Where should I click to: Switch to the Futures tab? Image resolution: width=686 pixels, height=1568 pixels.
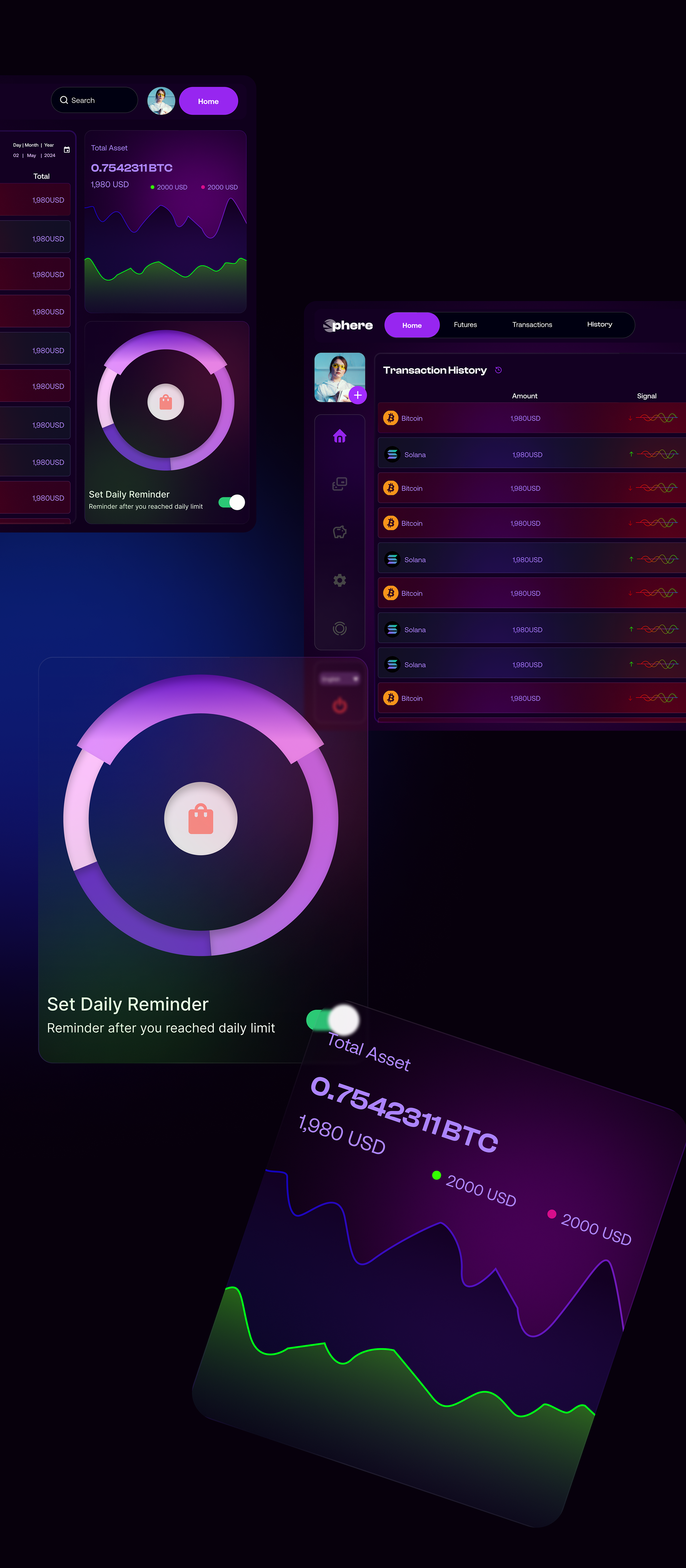coord(465,324)
